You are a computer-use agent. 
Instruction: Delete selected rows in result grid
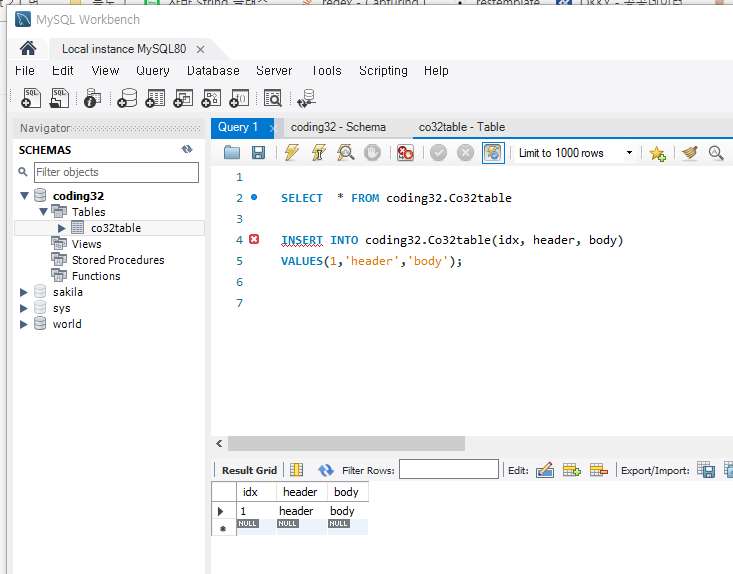pyautogui.click(x=599, y=470)
